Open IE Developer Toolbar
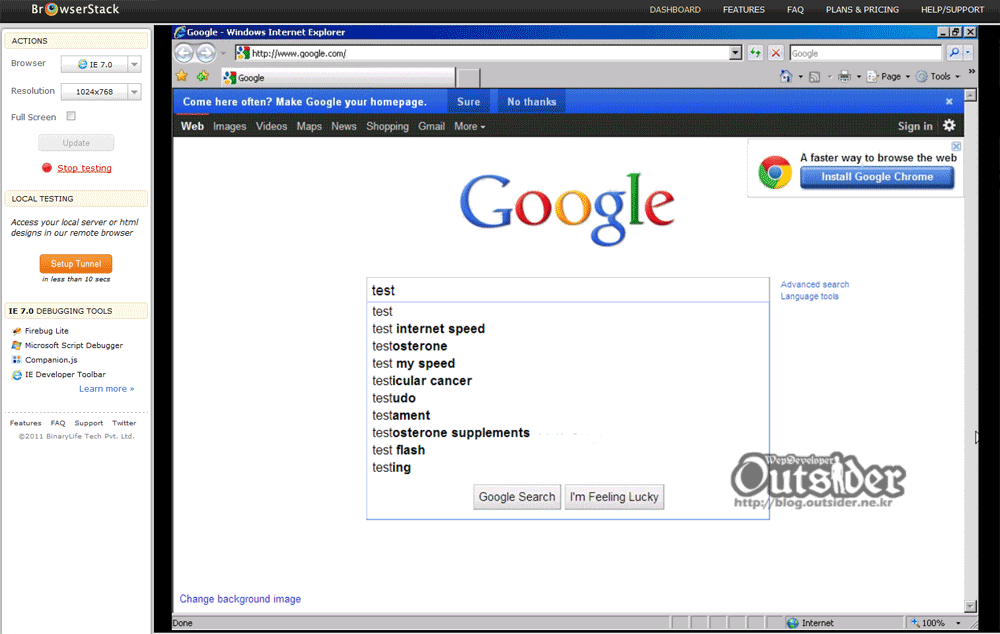The width and height of the screenshot is (1000, 634). pyautogui.click(x=59, y=374)
